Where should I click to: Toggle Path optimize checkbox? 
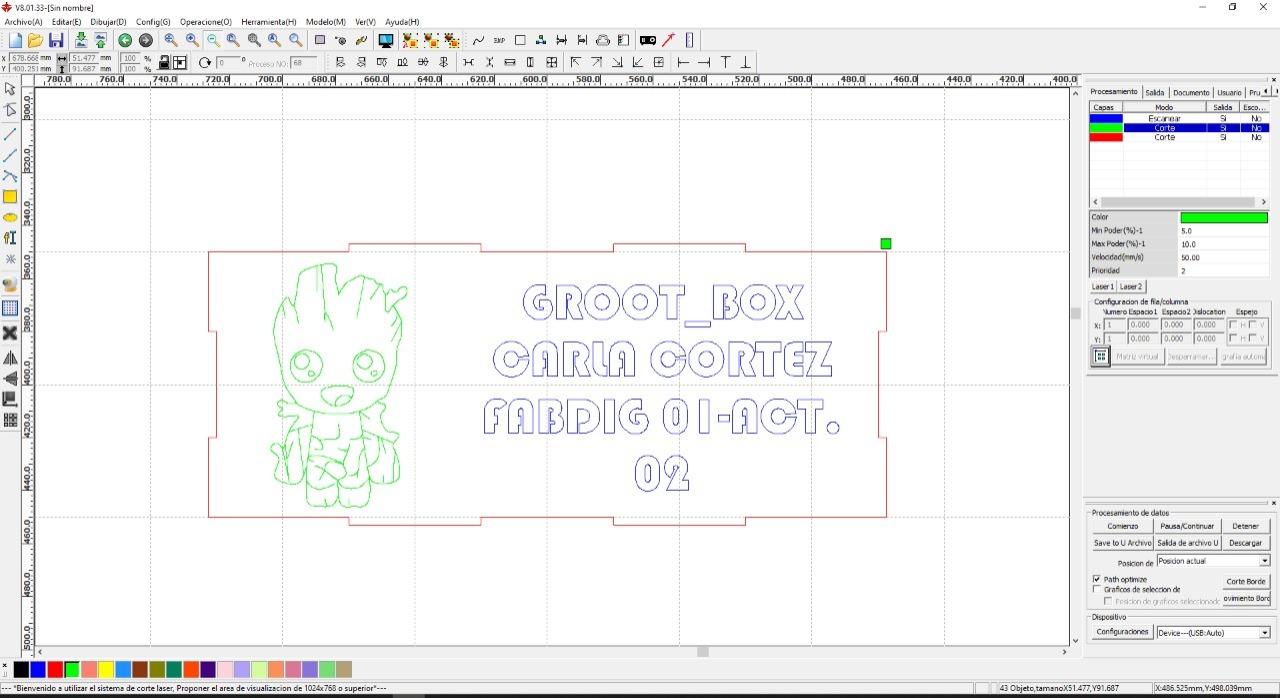pos(1097,579)
